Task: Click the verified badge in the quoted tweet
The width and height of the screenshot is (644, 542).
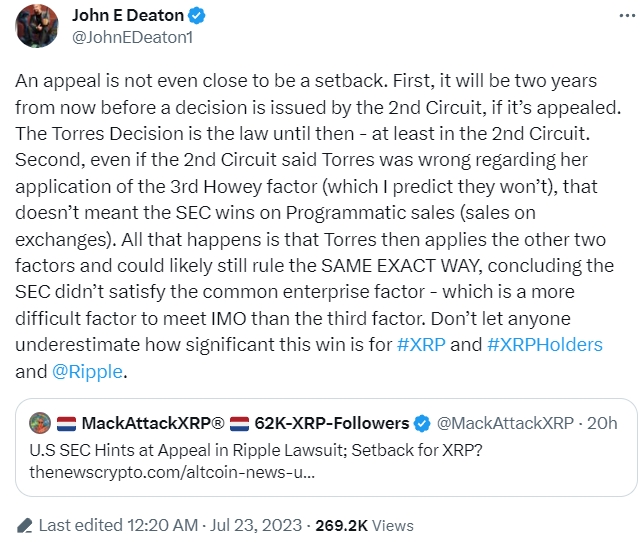Action: tap(424, 423)
